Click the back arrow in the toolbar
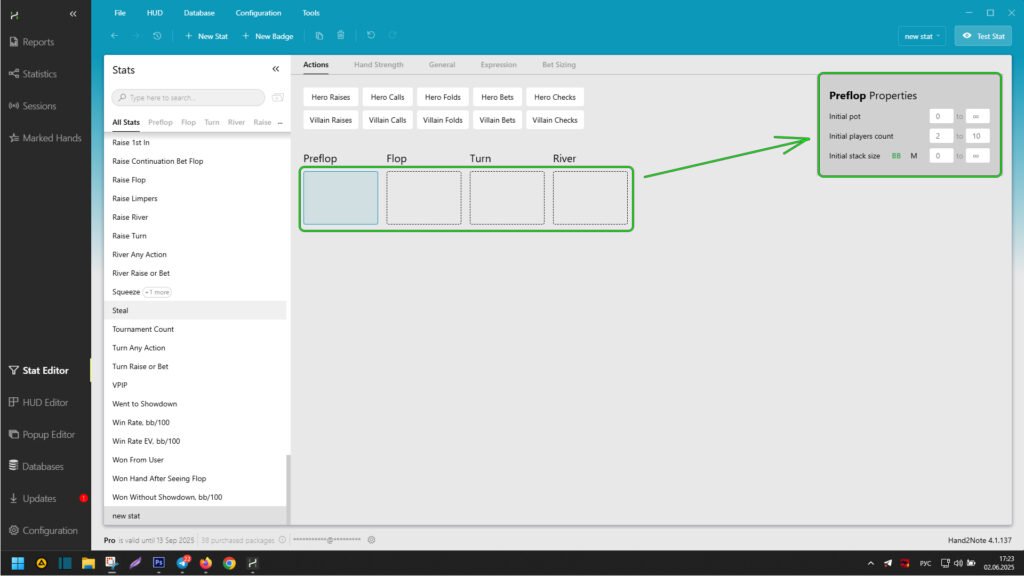 click(x=114, y=36)
